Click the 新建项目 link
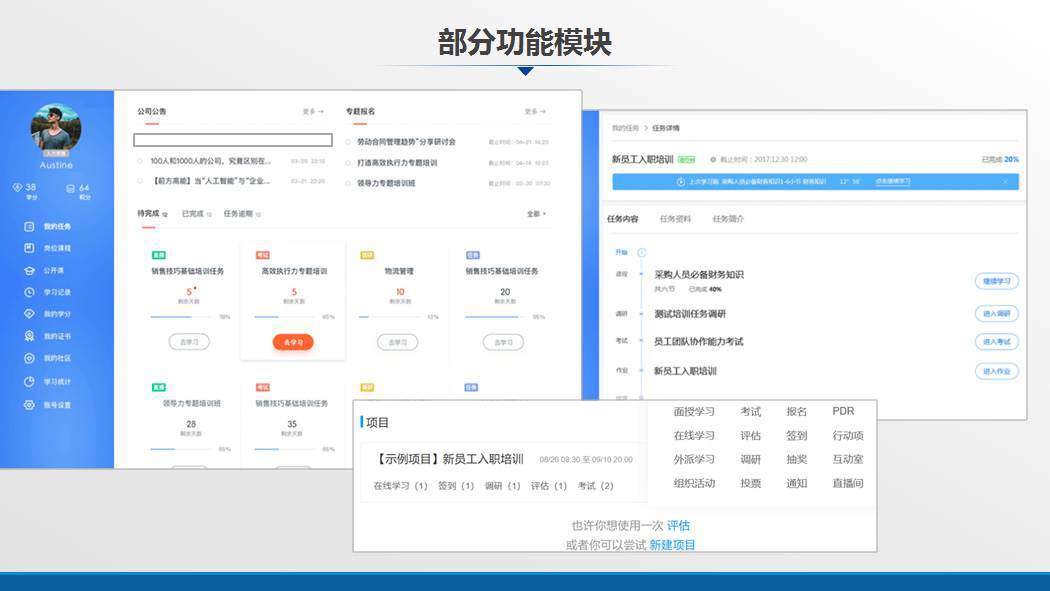The width and height of the screenshot is (1050, 591). coord(672,545)
